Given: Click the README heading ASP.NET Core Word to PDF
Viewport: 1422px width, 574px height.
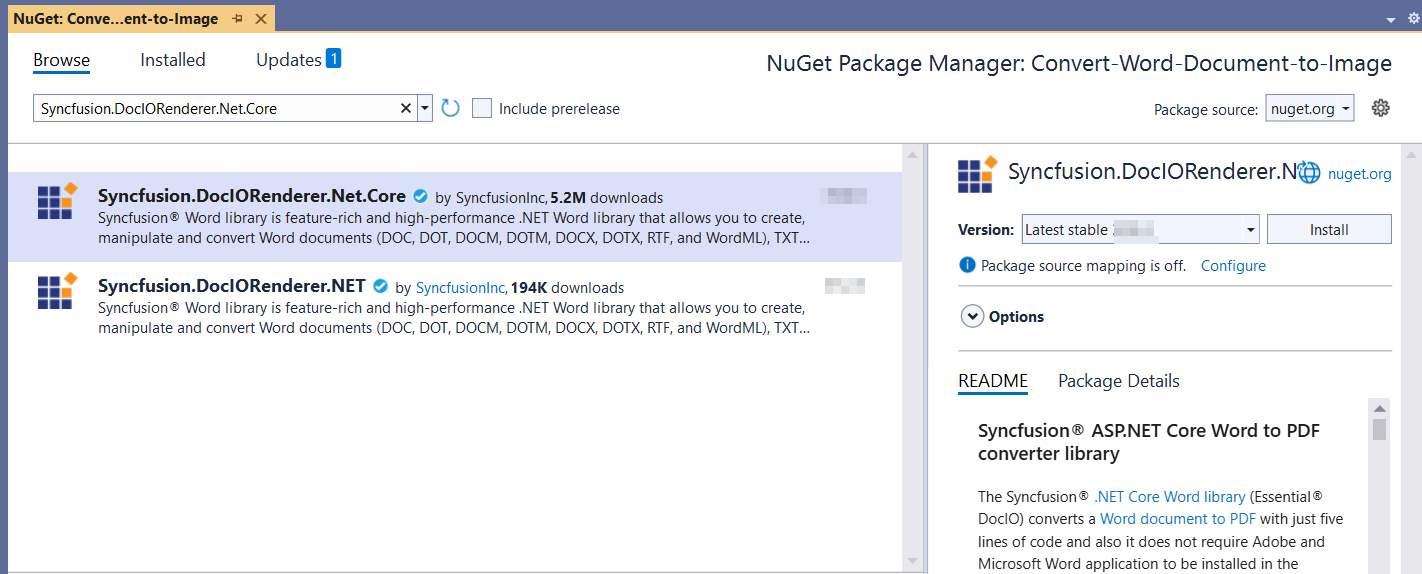Looking at the screenshot, I should (x=1149, y=442).
